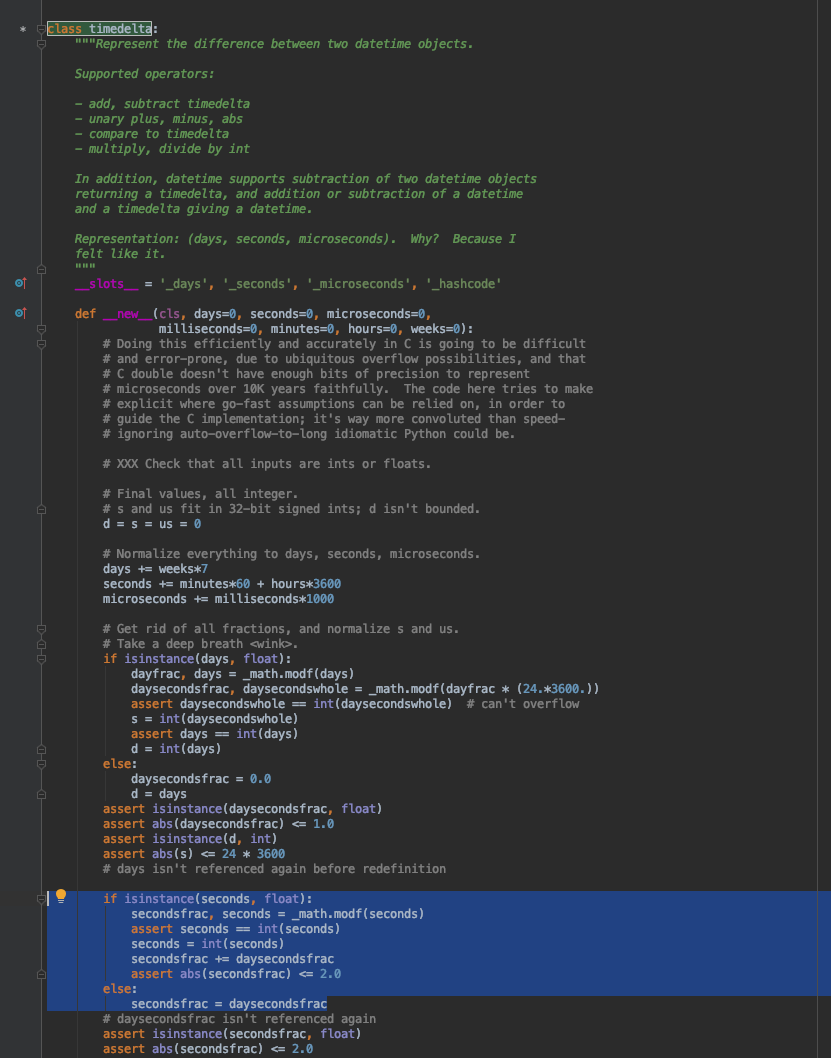Click the asterisk marker beside class timedelta
The height and width of the screenshot is (1058, 831).
click(x=23, y=29)
